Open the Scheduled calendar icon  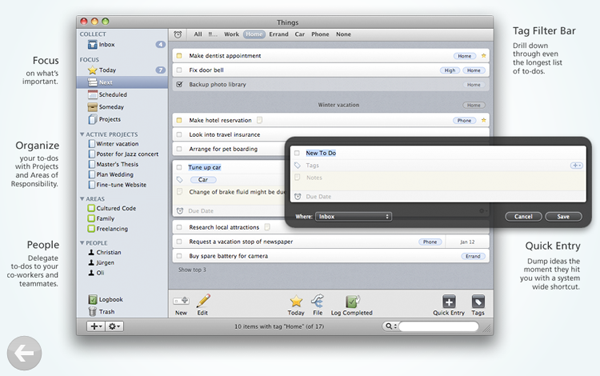coord(92,94)
